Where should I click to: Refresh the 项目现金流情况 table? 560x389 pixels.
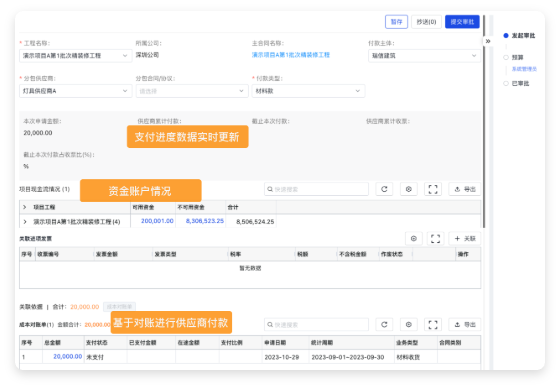pos(384,189)
